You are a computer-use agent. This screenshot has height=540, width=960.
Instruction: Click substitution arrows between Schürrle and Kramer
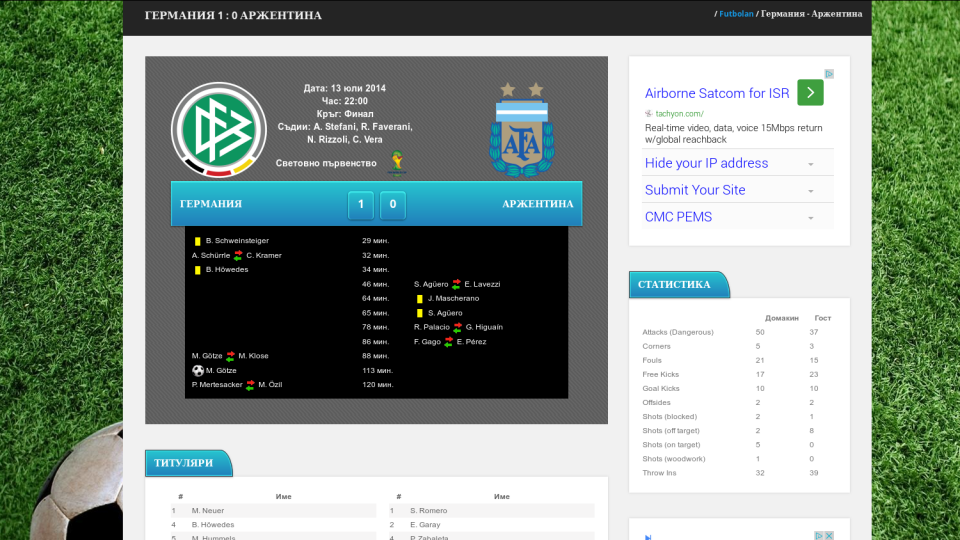point(238,255)
